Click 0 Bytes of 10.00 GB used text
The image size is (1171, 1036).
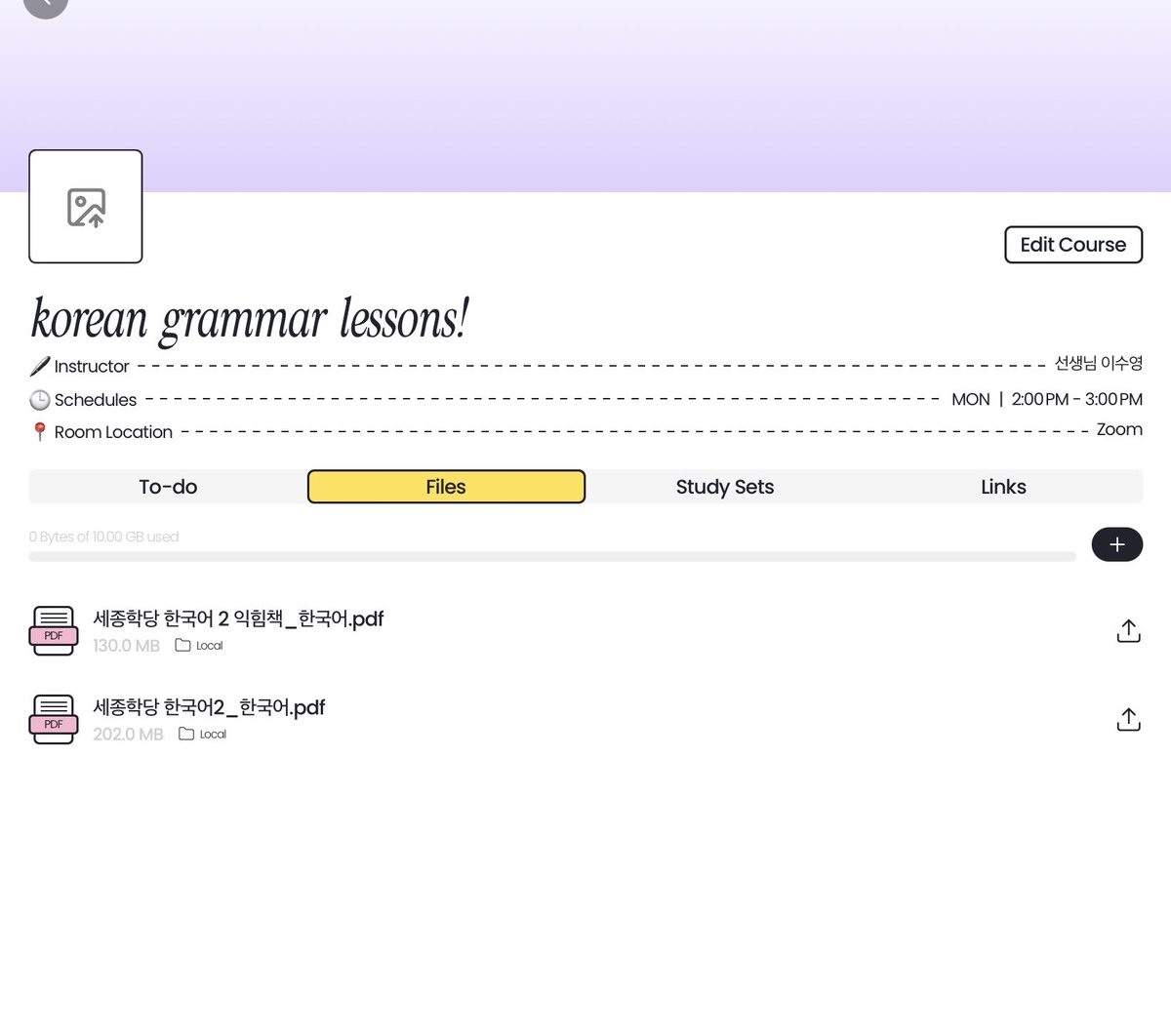pos(103,537)
